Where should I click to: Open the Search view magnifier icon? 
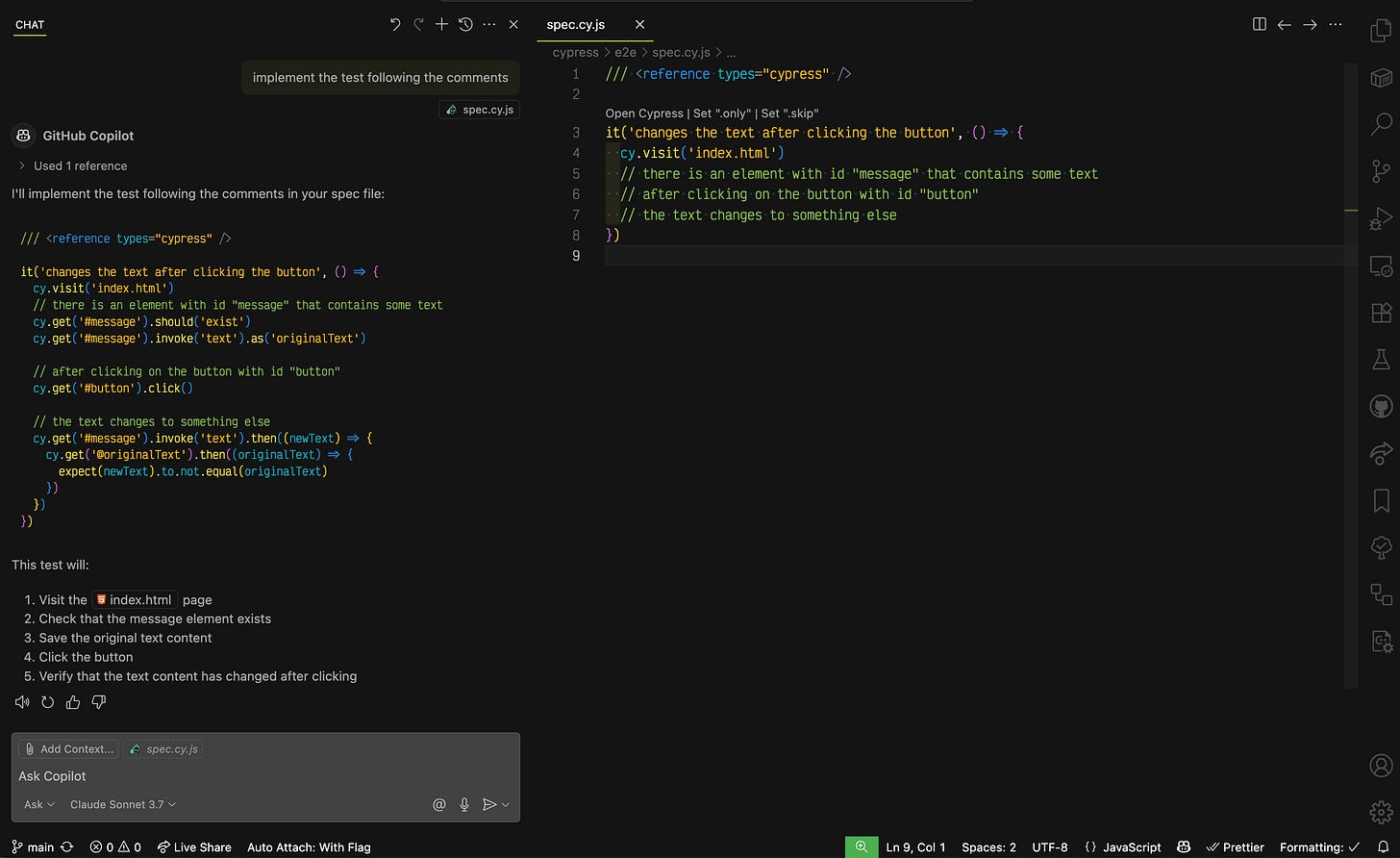pyautogui.click(x=1381, y=123)
